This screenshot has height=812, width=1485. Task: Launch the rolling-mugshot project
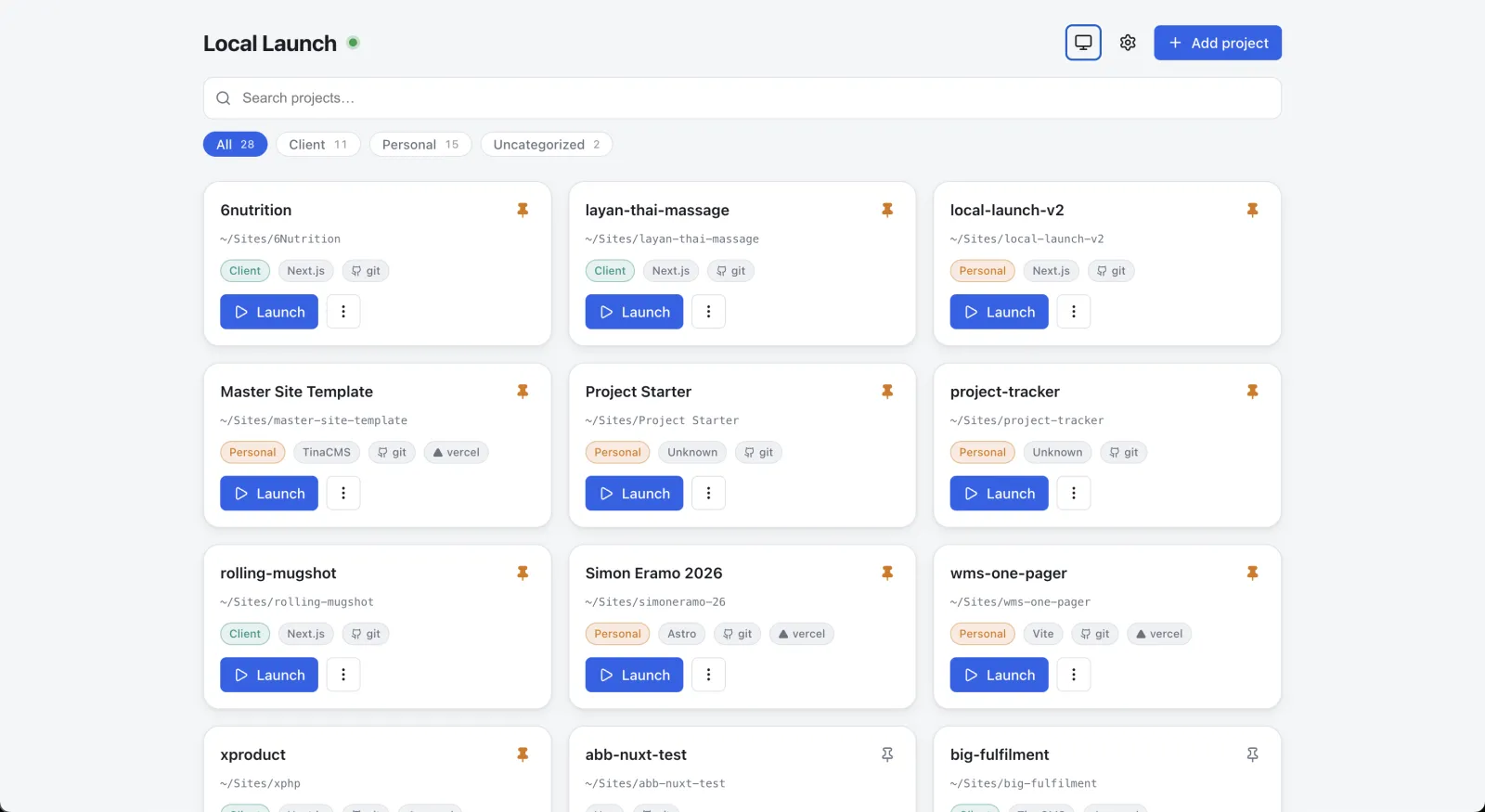269,675
